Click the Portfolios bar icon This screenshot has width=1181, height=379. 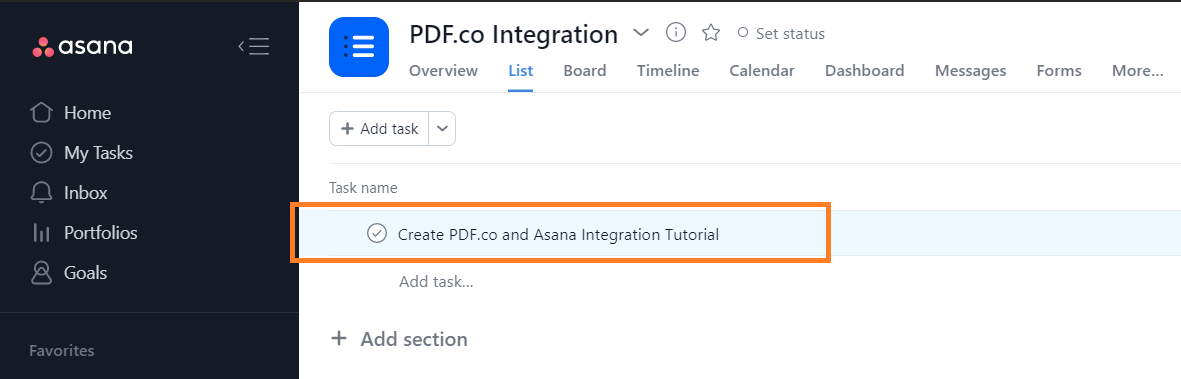pos(41,233)
